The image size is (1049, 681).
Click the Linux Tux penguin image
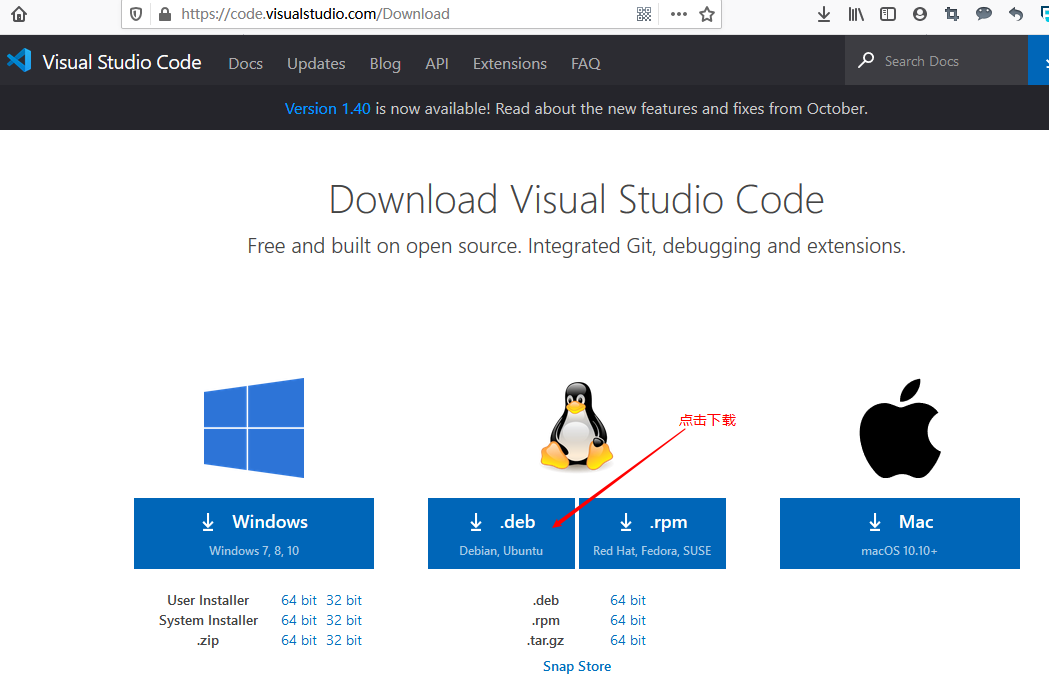pyautogui.click(x=577, y=426)
